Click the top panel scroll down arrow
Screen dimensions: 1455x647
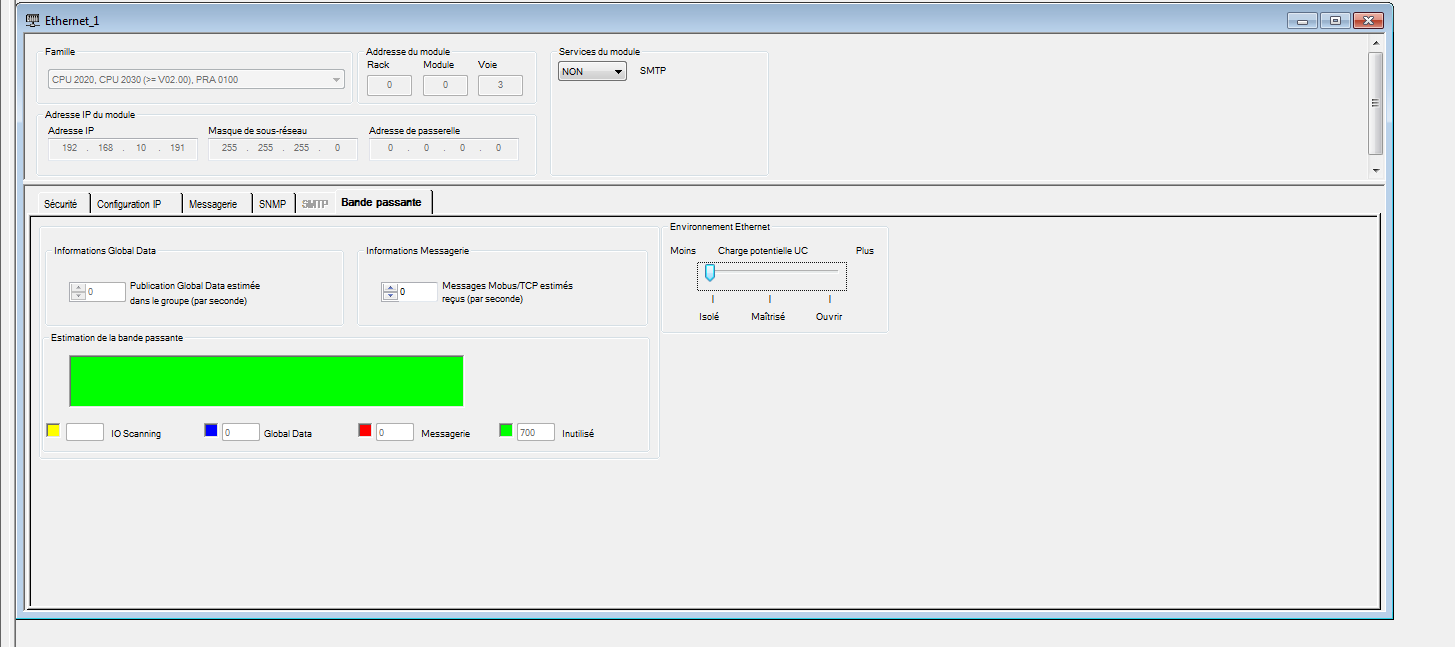click(1376, 171)
